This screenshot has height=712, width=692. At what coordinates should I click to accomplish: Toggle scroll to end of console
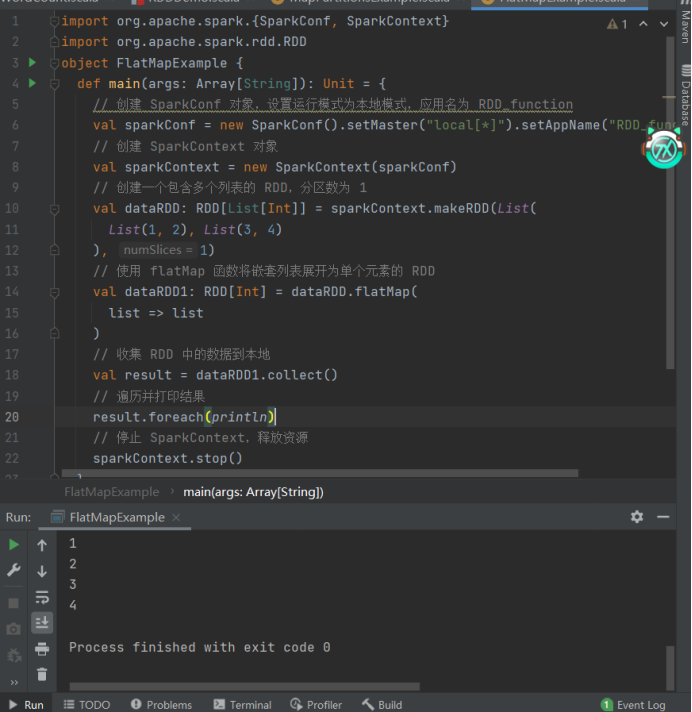[42, 623]
